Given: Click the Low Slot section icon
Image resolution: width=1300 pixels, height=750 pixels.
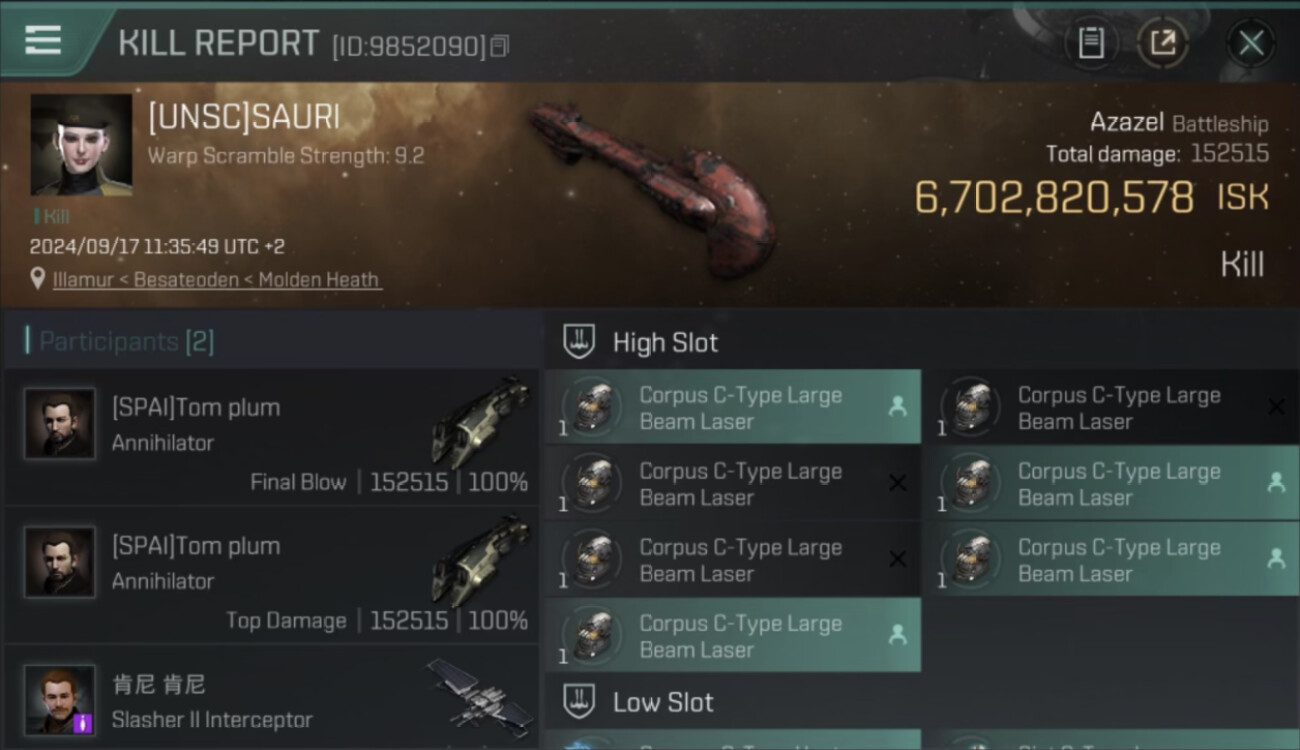Looking at the screenshot, I should pos(579,702).
